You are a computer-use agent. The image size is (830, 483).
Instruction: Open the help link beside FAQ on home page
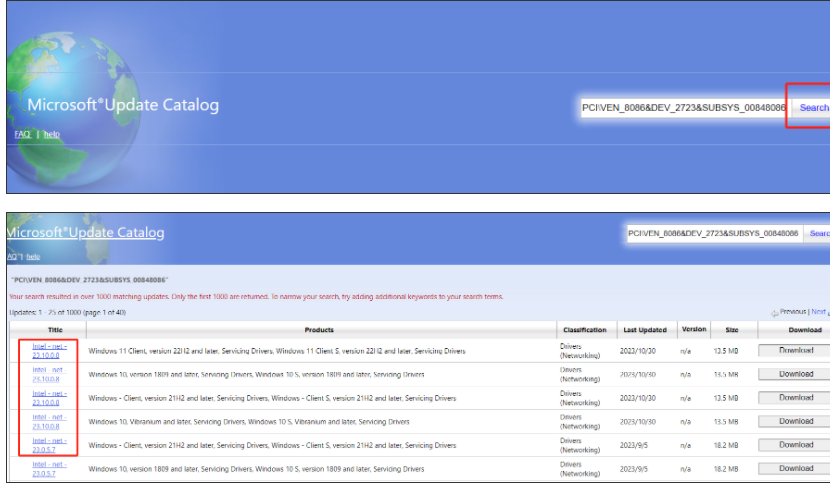tap(51, 135)
